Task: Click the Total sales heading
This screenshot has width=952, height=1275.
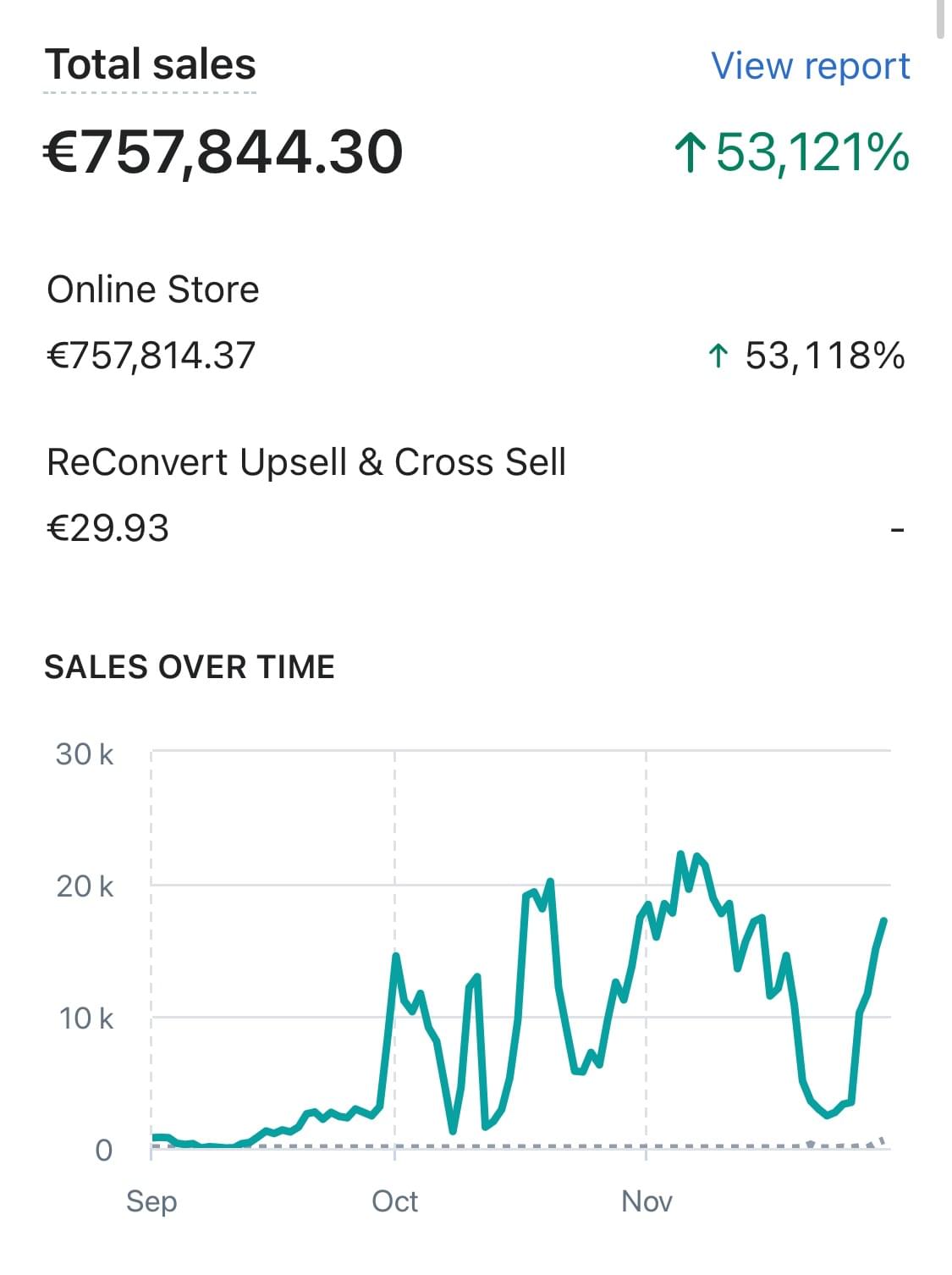Action: [x=151, y=64]
